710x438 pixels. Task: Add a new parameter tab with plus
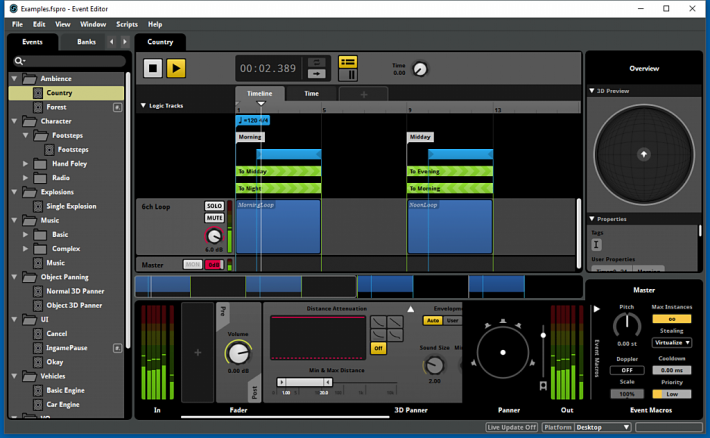(364, 94)
